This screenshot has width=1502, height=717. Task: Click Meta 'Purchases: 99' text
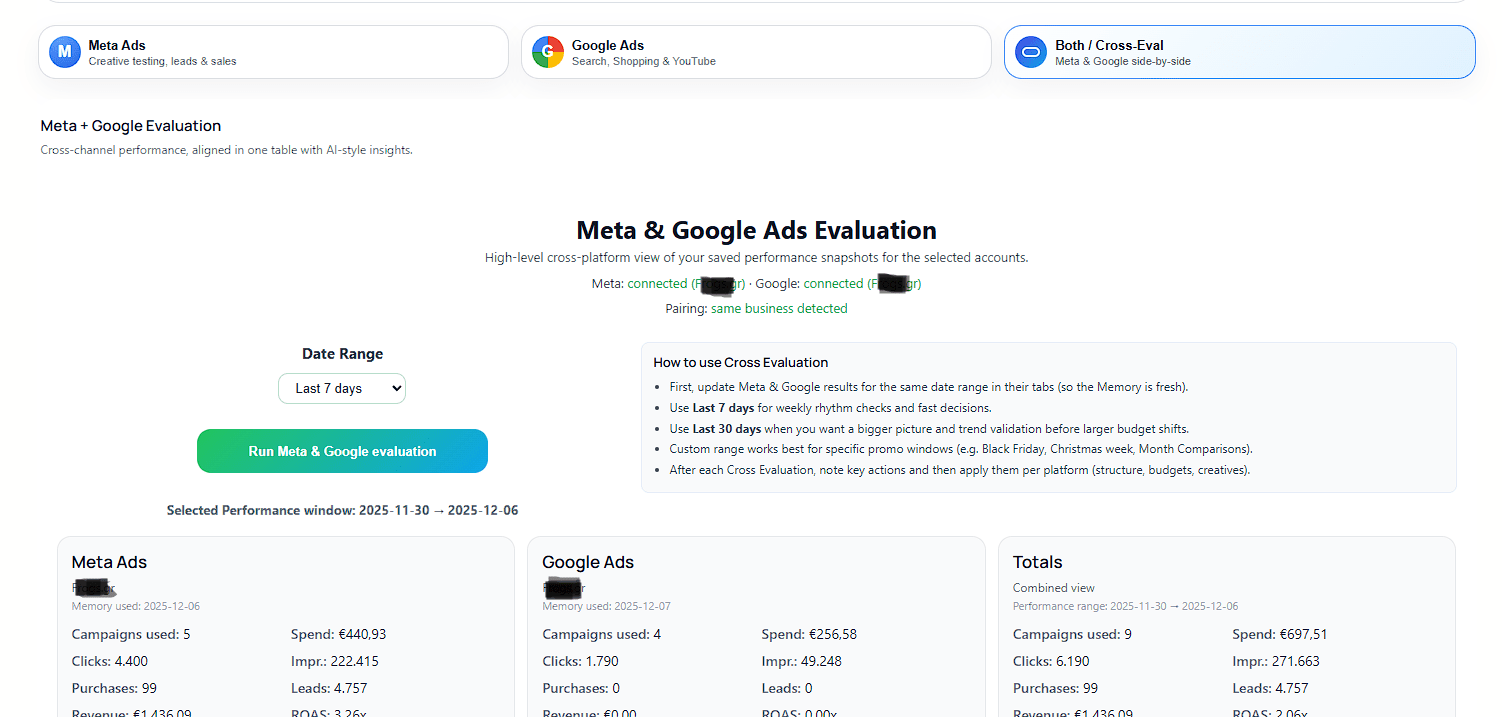(114, 688)
